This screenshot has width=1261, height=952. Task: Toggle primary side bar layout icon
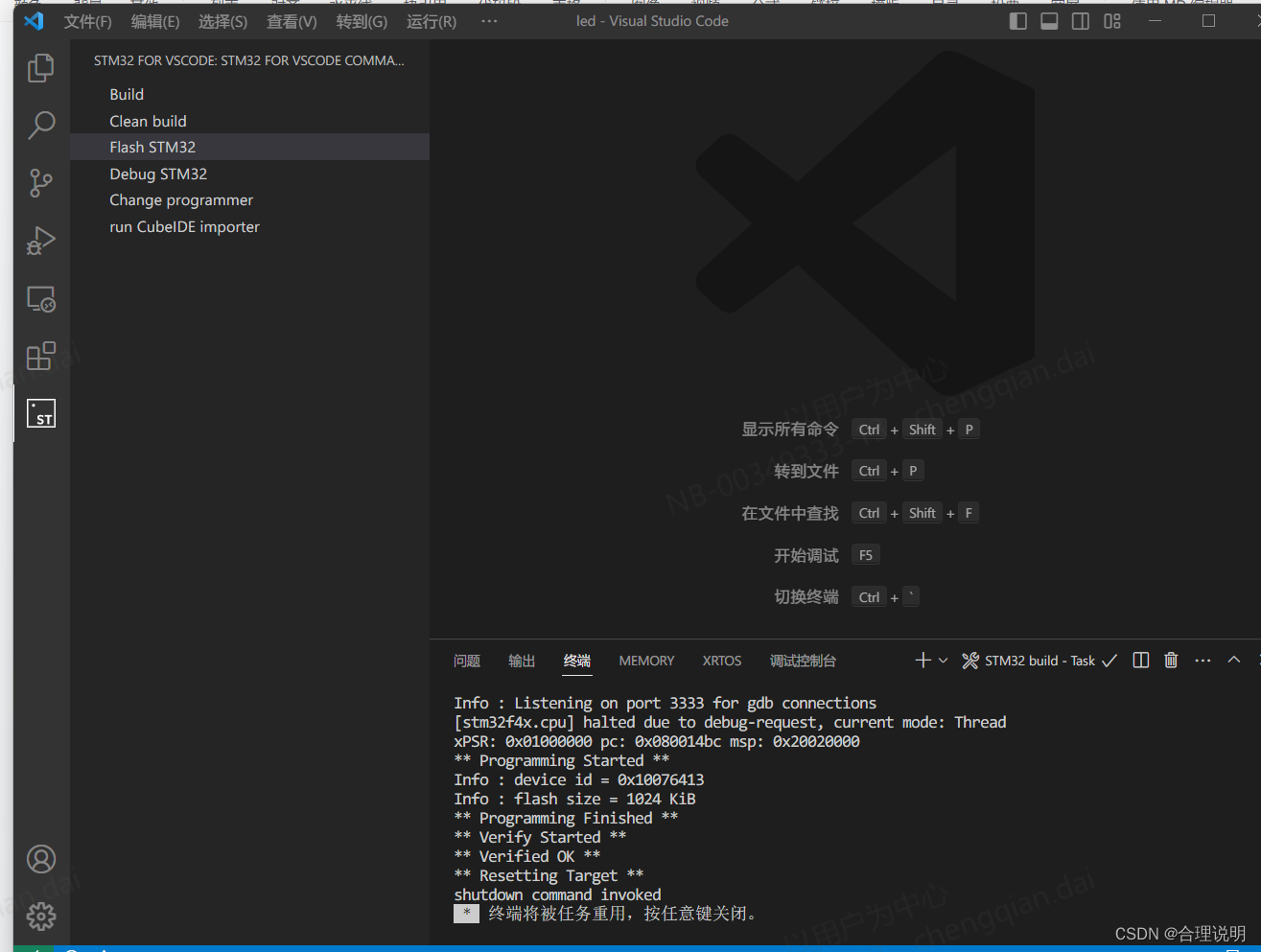[x=1018, y=21]
